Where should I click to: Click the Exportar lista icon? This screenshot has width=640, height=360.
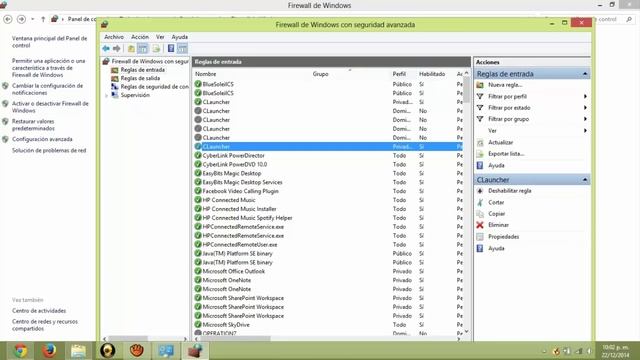(480, 154)
